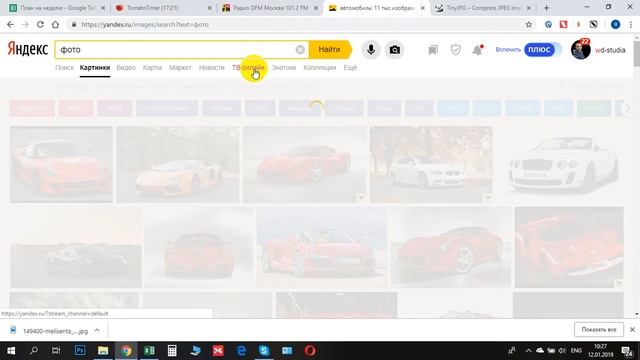Screen dimensions: 640x360
Task: Open the browser home page
Action: [x=55, y=24]
